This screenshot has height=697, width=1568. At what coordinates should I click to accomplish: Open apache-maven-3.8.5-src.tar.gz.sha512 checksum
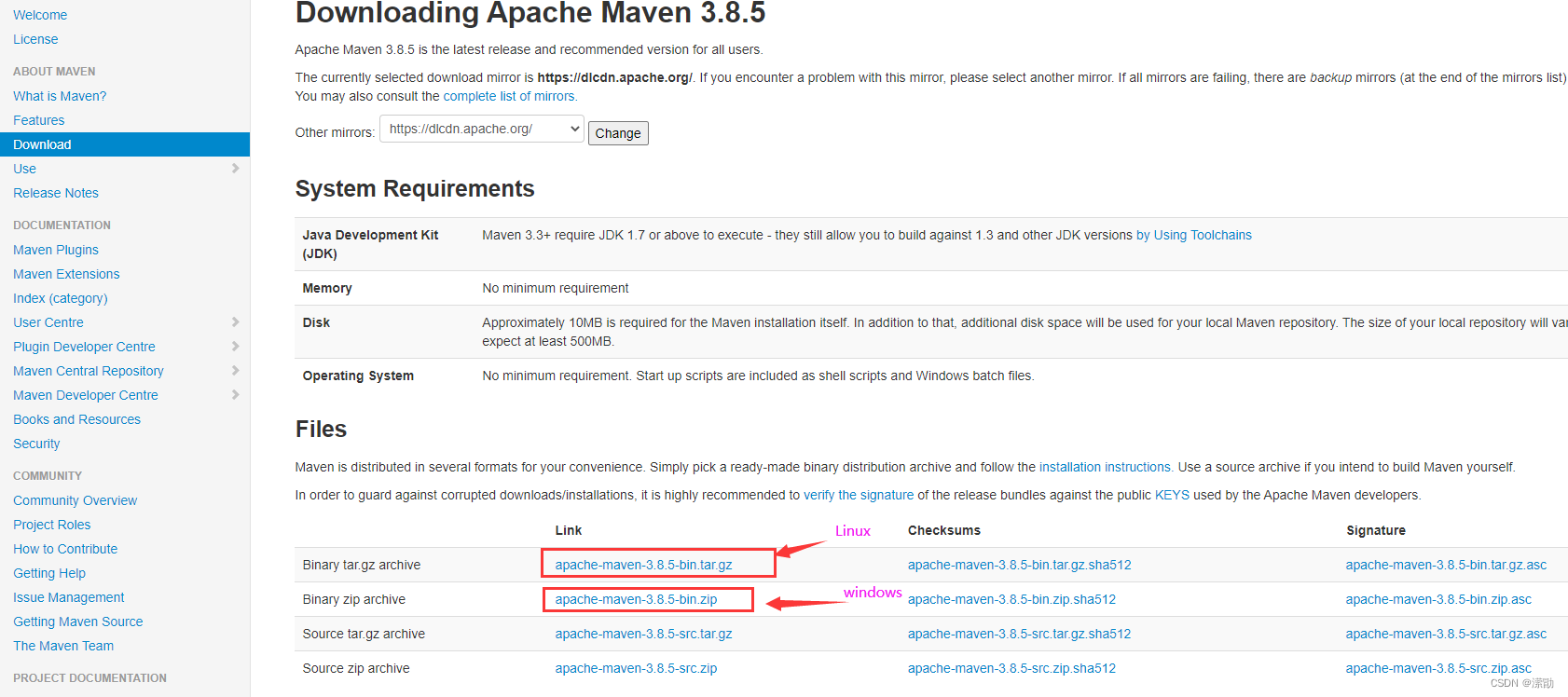click(x=1020, y=634)
